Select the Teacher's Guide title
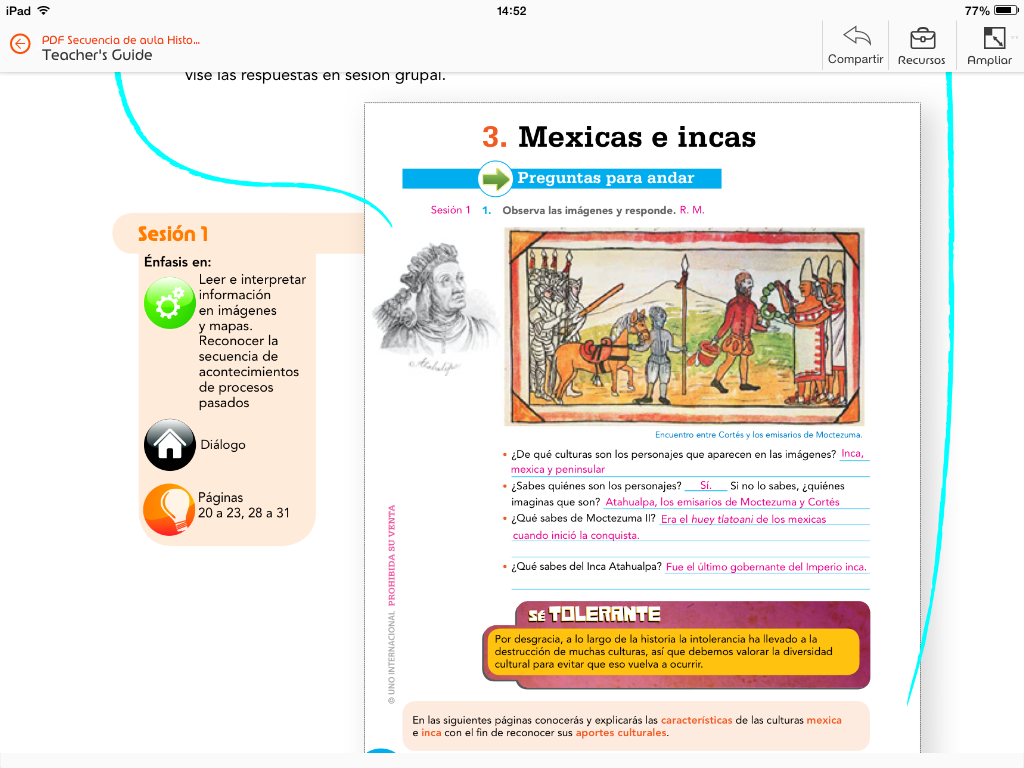Image resolution: width=1024 pixels, height=768 pixels. pyautogui.click(x=97, y=55)
